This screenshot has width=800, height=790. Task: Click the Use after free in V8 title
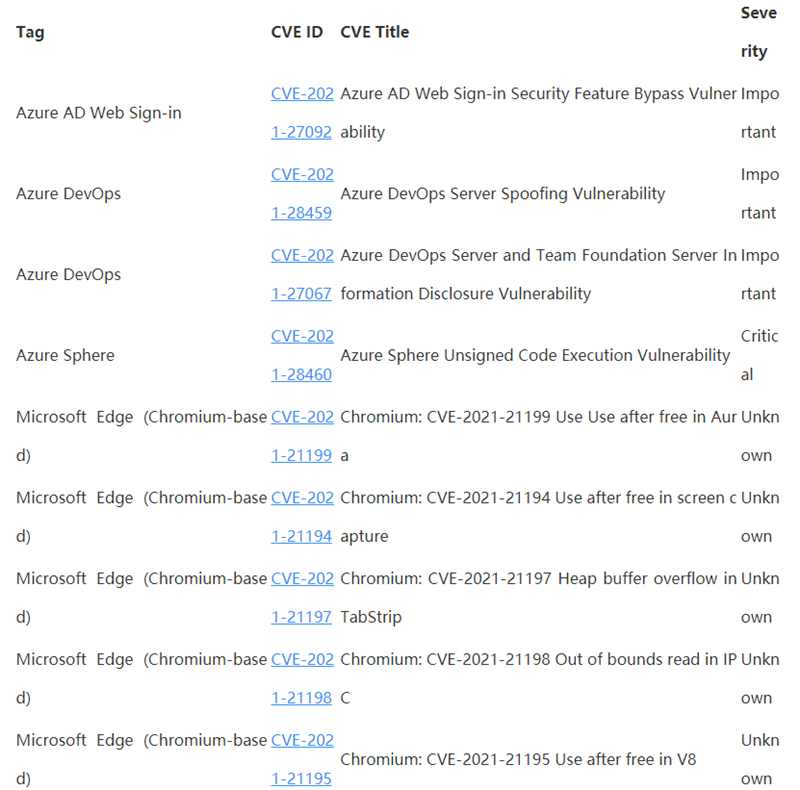[518, 760]
